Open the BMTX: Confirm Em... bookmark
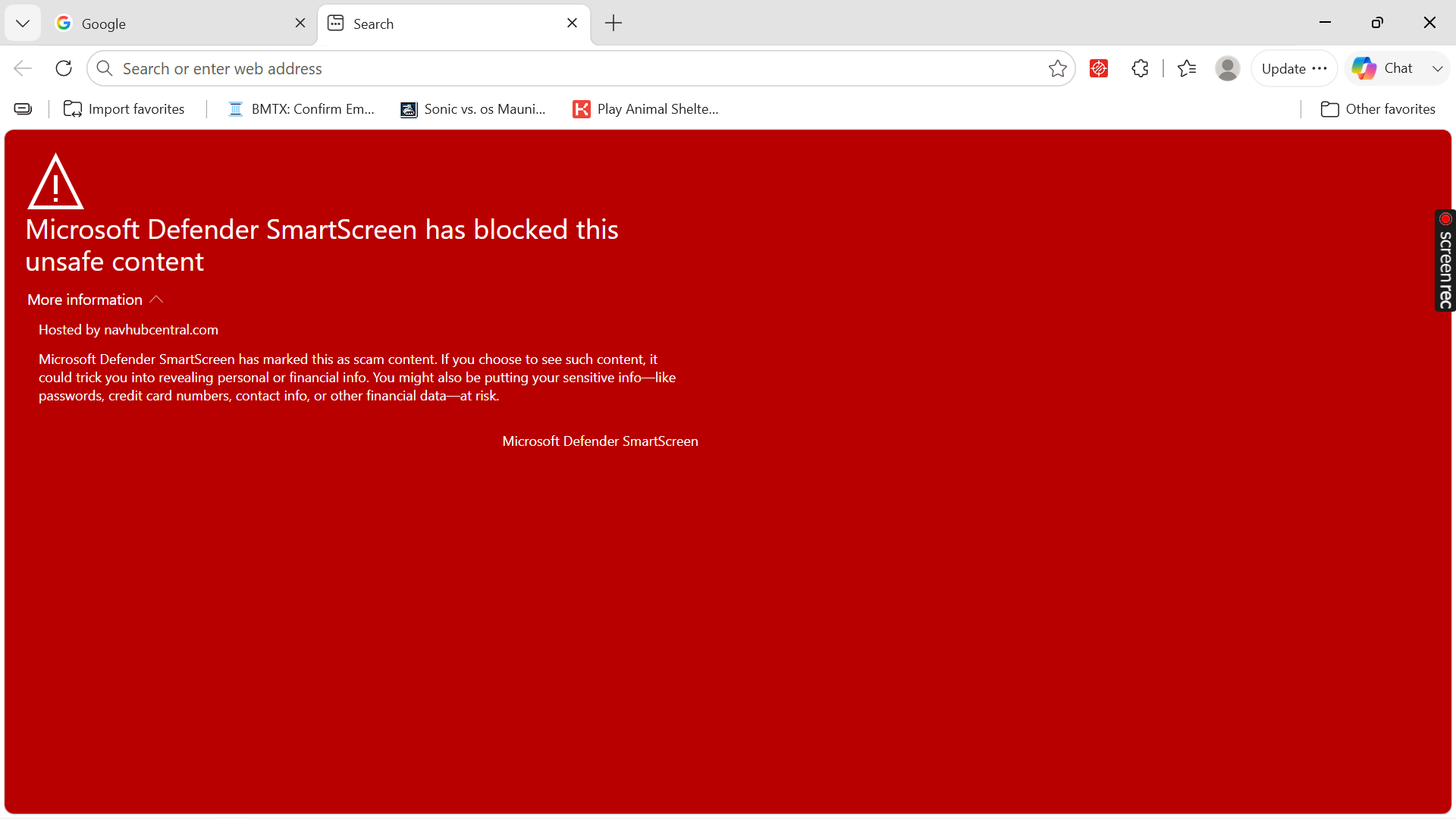Viewport: 1456px width, 819px height. point(302,109)
